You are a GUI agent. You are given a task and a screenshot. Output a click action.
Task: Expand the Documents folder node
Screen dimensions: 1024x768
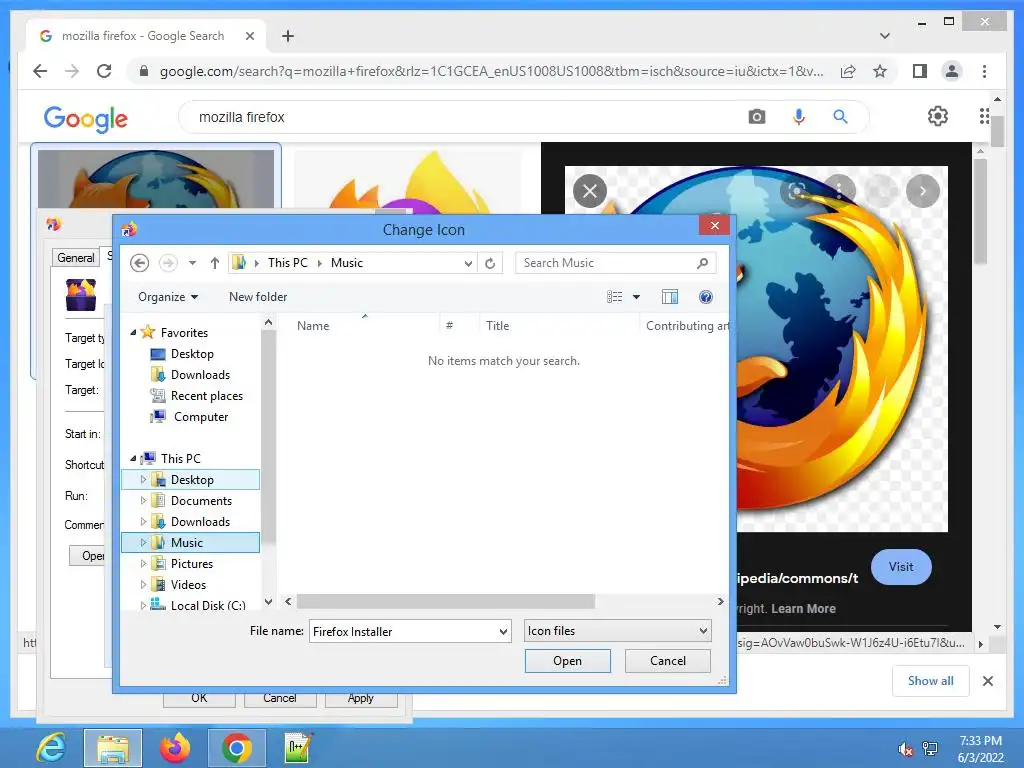[144, 501]
